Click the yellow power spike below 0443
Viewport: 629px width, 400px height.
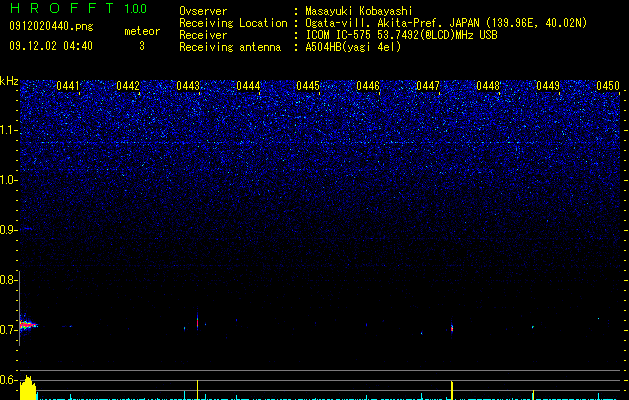197,390
